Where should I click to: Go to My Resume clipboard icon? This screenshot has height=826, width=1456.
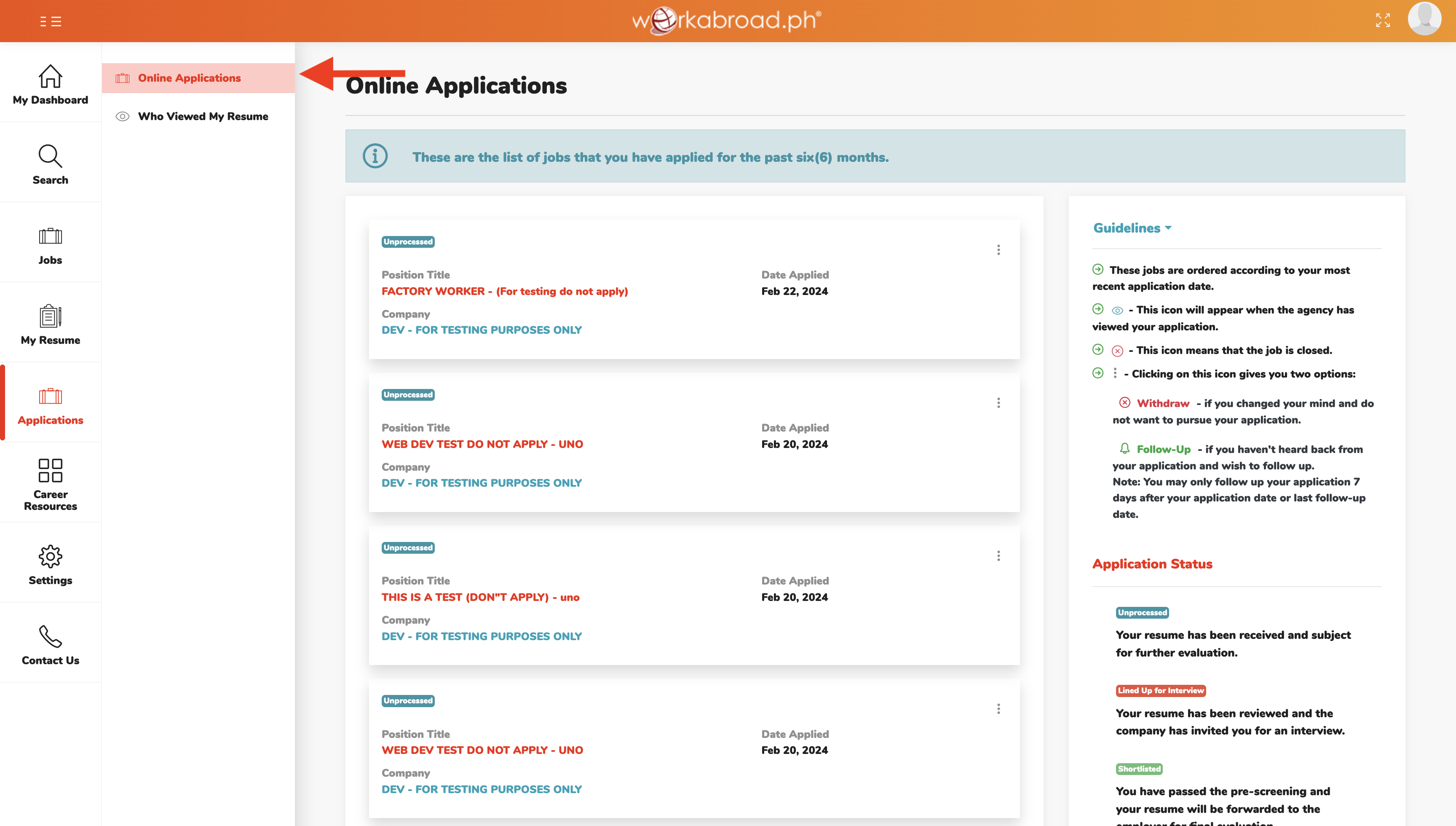[x=51, y=316]
